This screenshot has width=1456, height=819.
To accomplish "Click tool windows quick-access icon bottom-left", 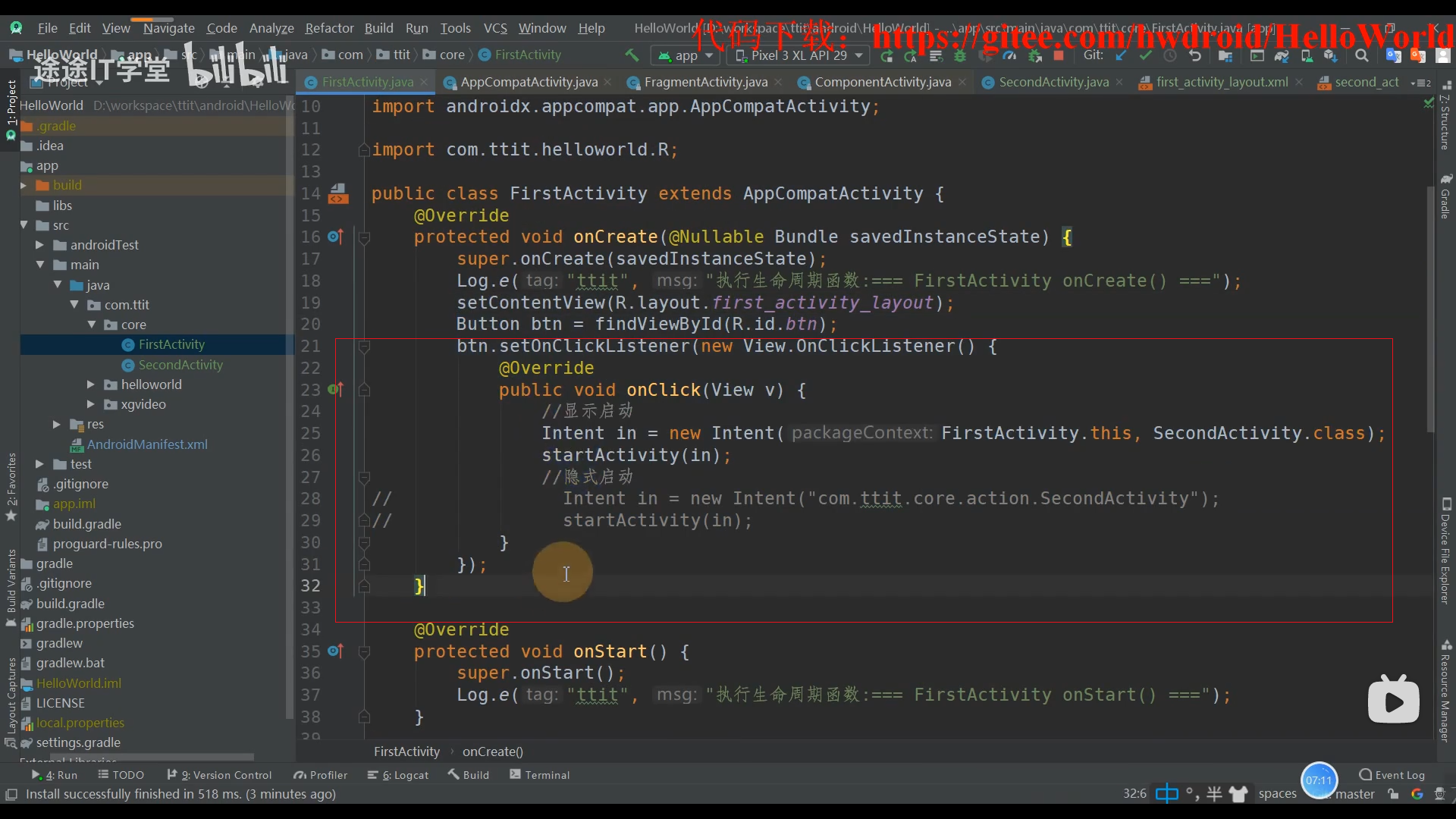I will click(x=11, y=794).
